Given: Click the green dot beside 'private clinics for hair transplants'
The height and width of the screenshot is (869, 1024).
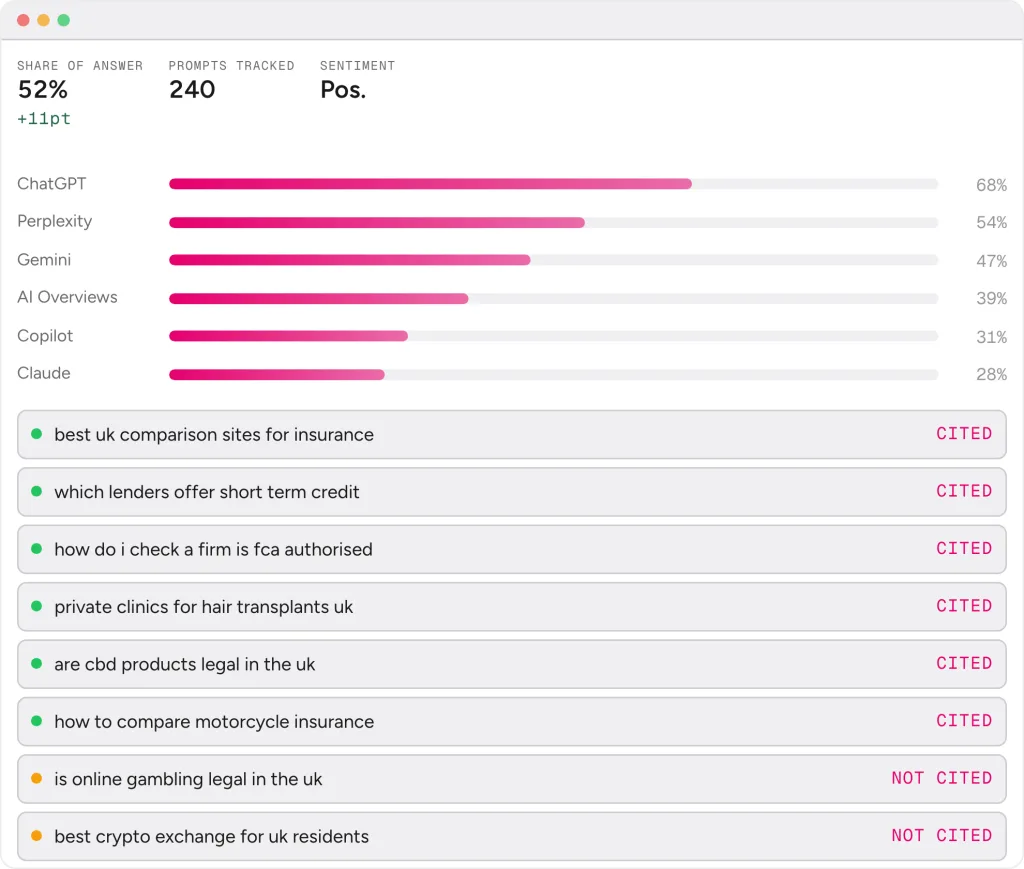Looking at the screenshot, I should pyautogui.click(x=37, y=606).
